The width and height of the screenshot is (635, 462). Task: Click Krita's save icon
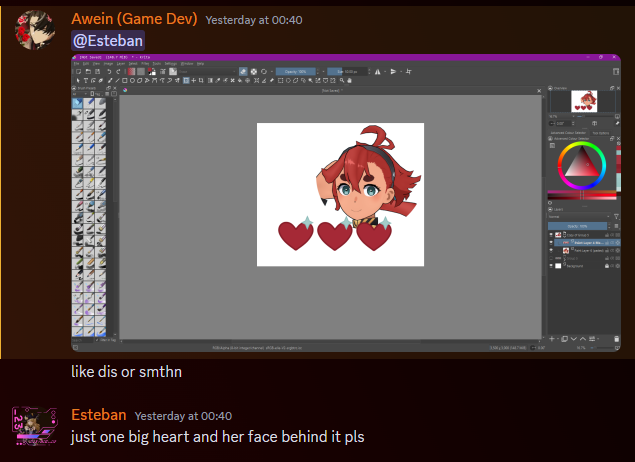point(97,72)
